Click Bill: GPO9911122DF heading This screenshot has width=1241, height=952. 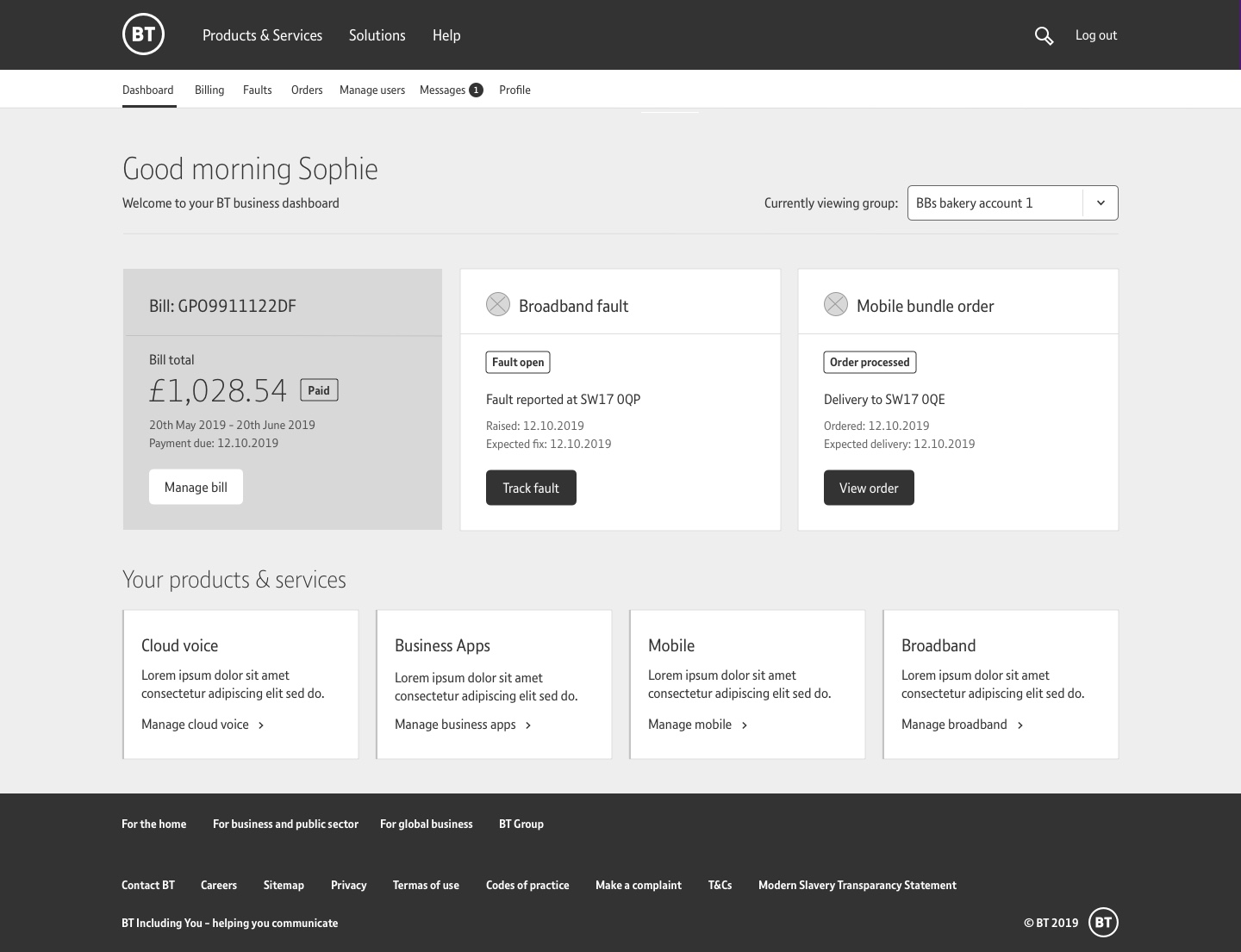(x=222, y=306)
